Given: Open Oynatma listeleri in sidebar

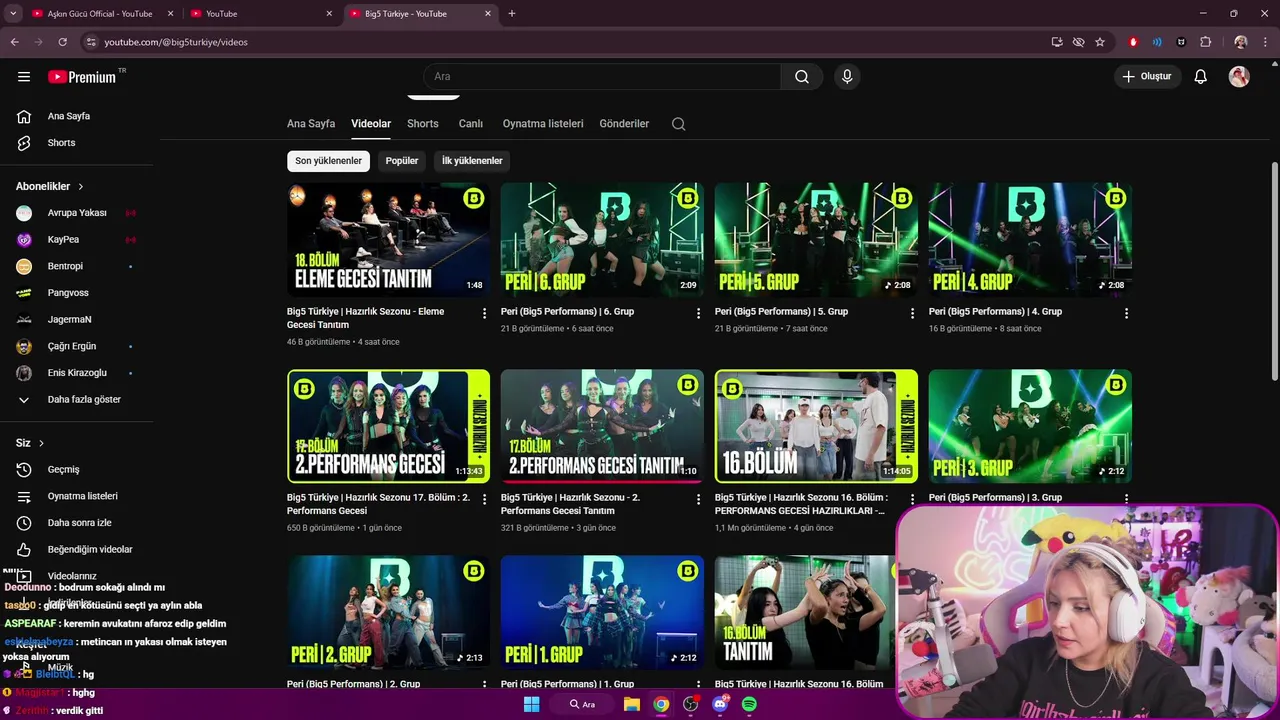Looking at the screenshot, I should click(80, 496).
